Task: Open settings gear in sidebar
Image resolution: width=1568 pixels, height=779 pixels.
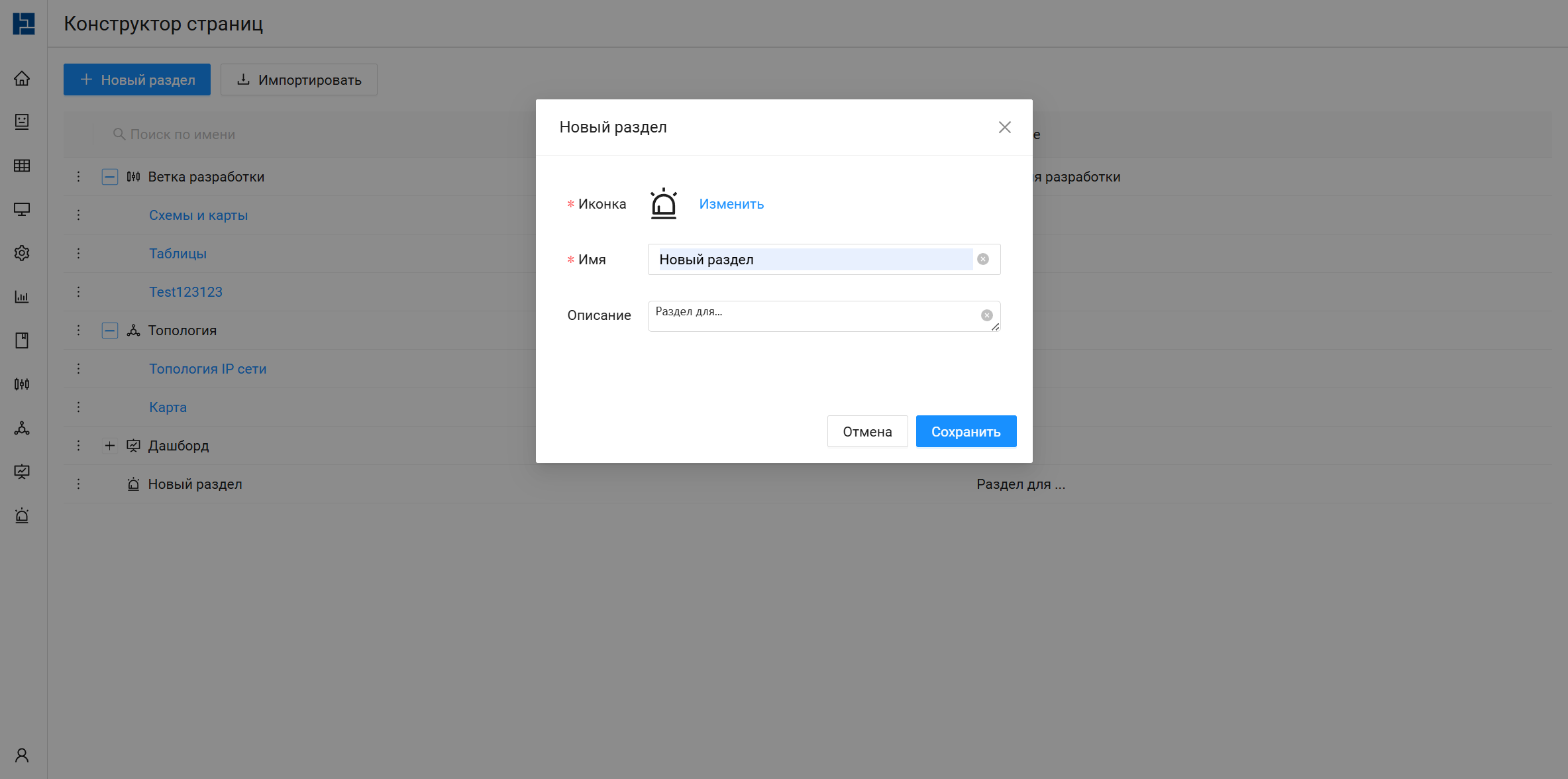Action: (22, 253)
